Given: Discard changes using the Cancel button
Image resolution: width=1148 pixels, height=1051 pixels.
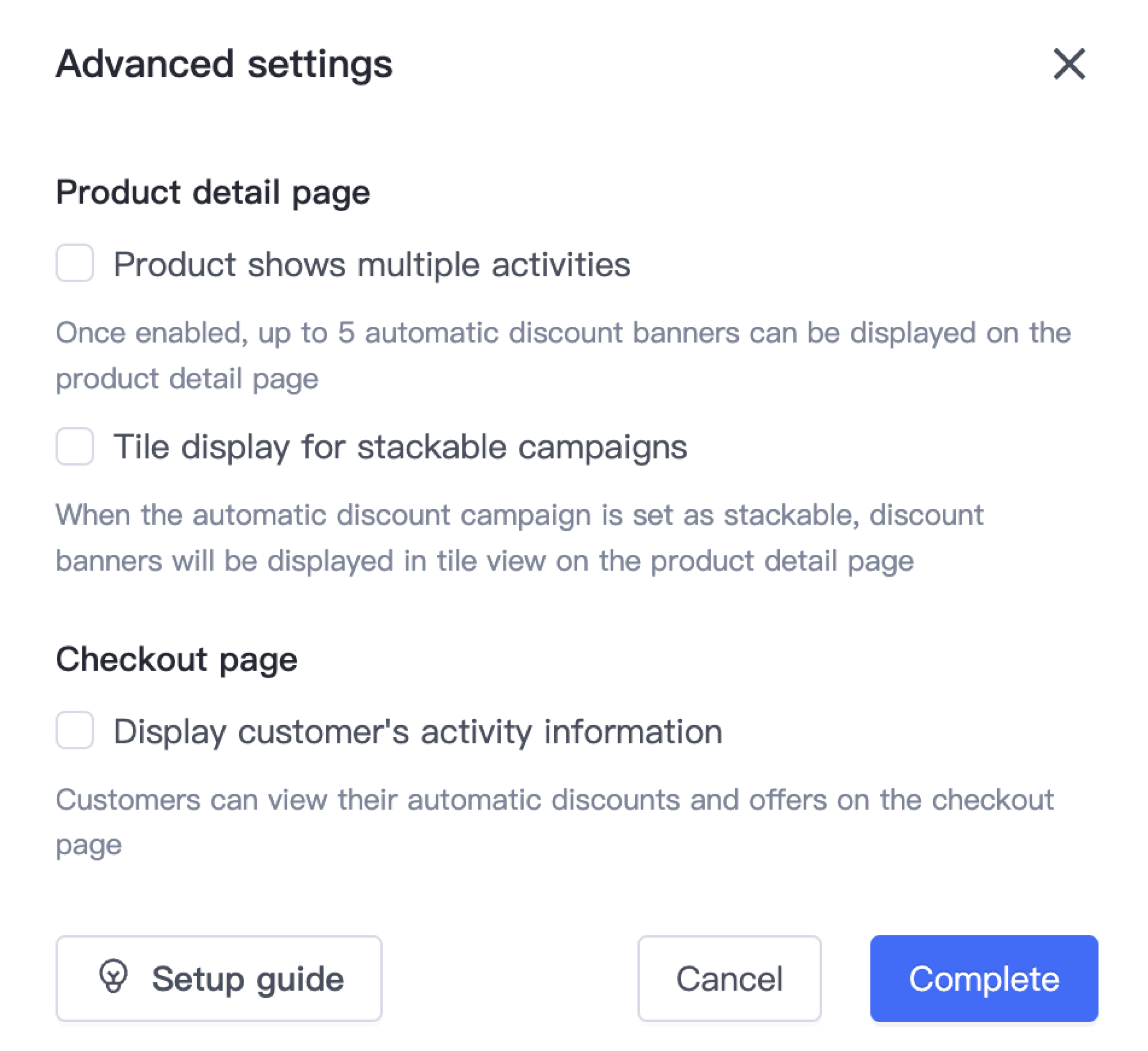Looking at the screenshot, I should (x=729, y=978).
